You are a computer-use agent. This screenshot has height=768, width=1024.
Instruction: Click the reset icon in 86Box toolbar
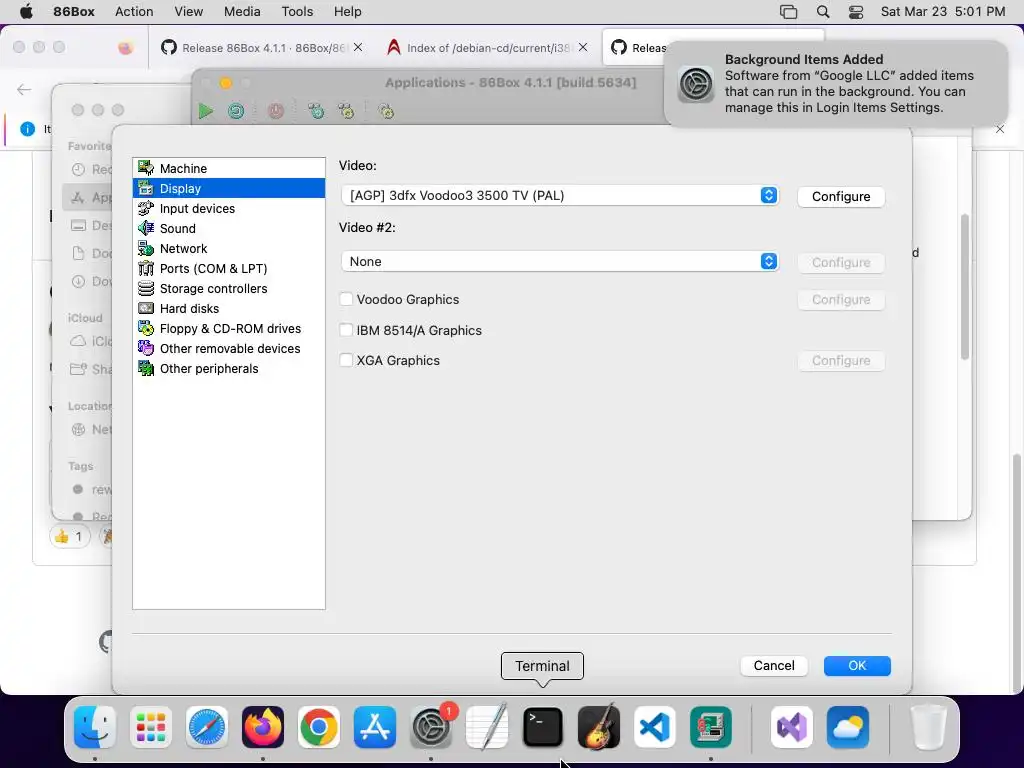pyautogui.click(x=236, y=111)
